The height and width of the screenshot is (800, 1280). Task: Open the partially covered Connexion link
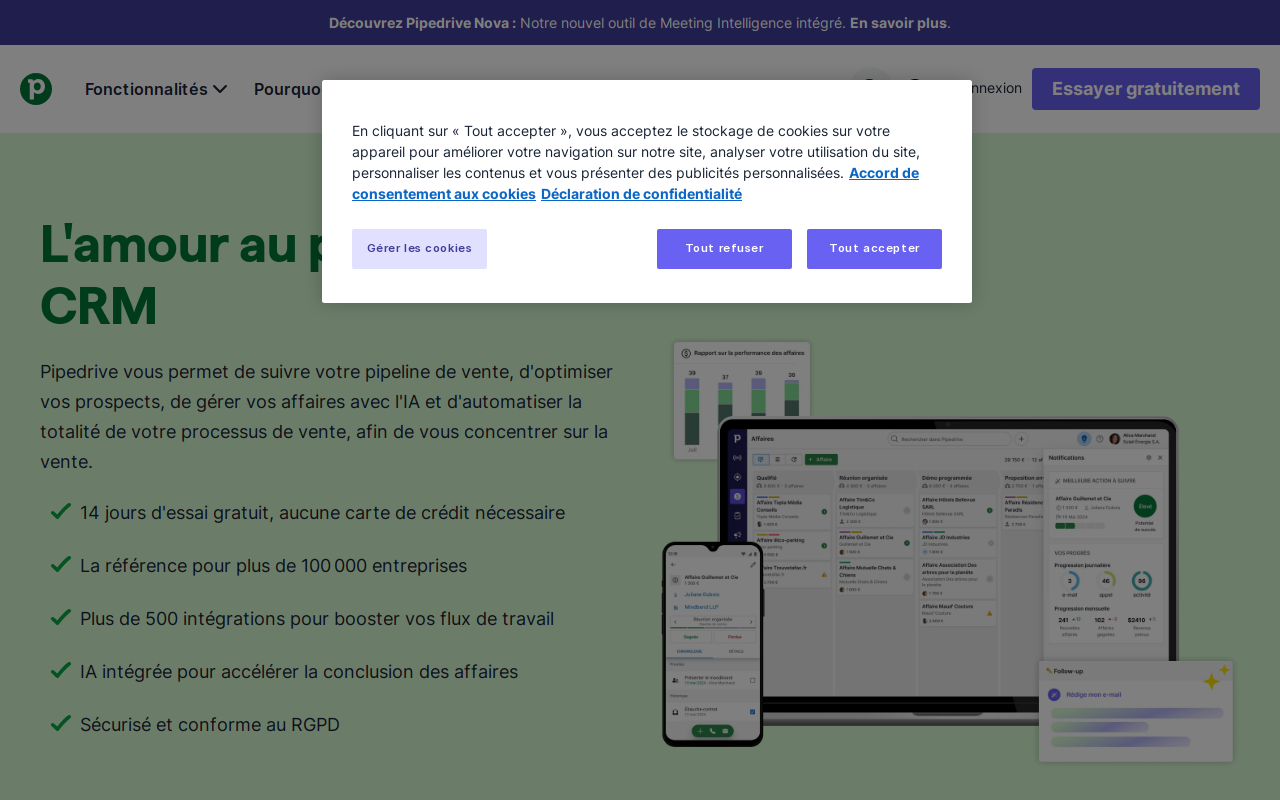pos(996,88)
